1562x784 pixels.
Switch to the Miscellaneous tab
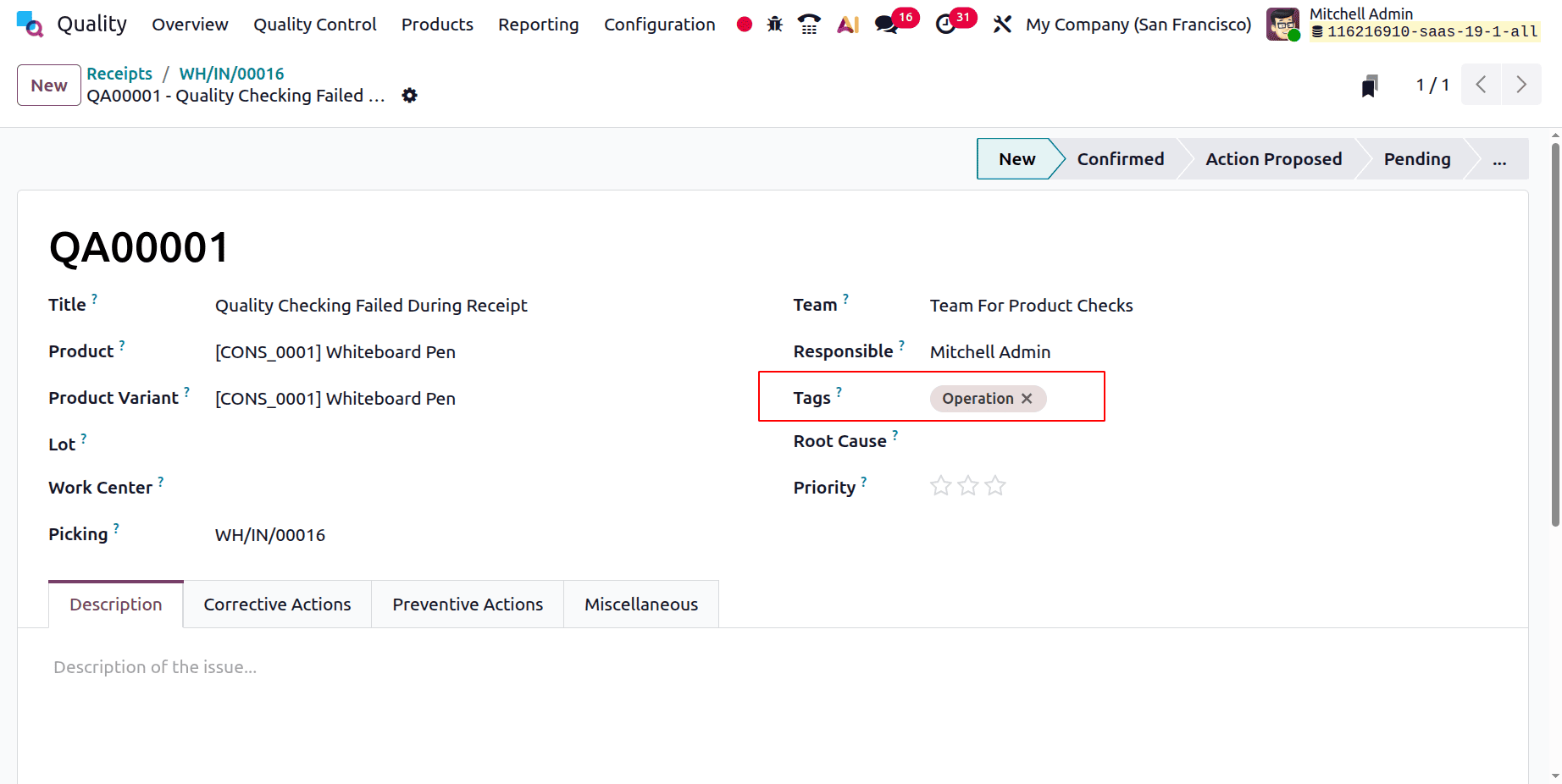point(641,605)
